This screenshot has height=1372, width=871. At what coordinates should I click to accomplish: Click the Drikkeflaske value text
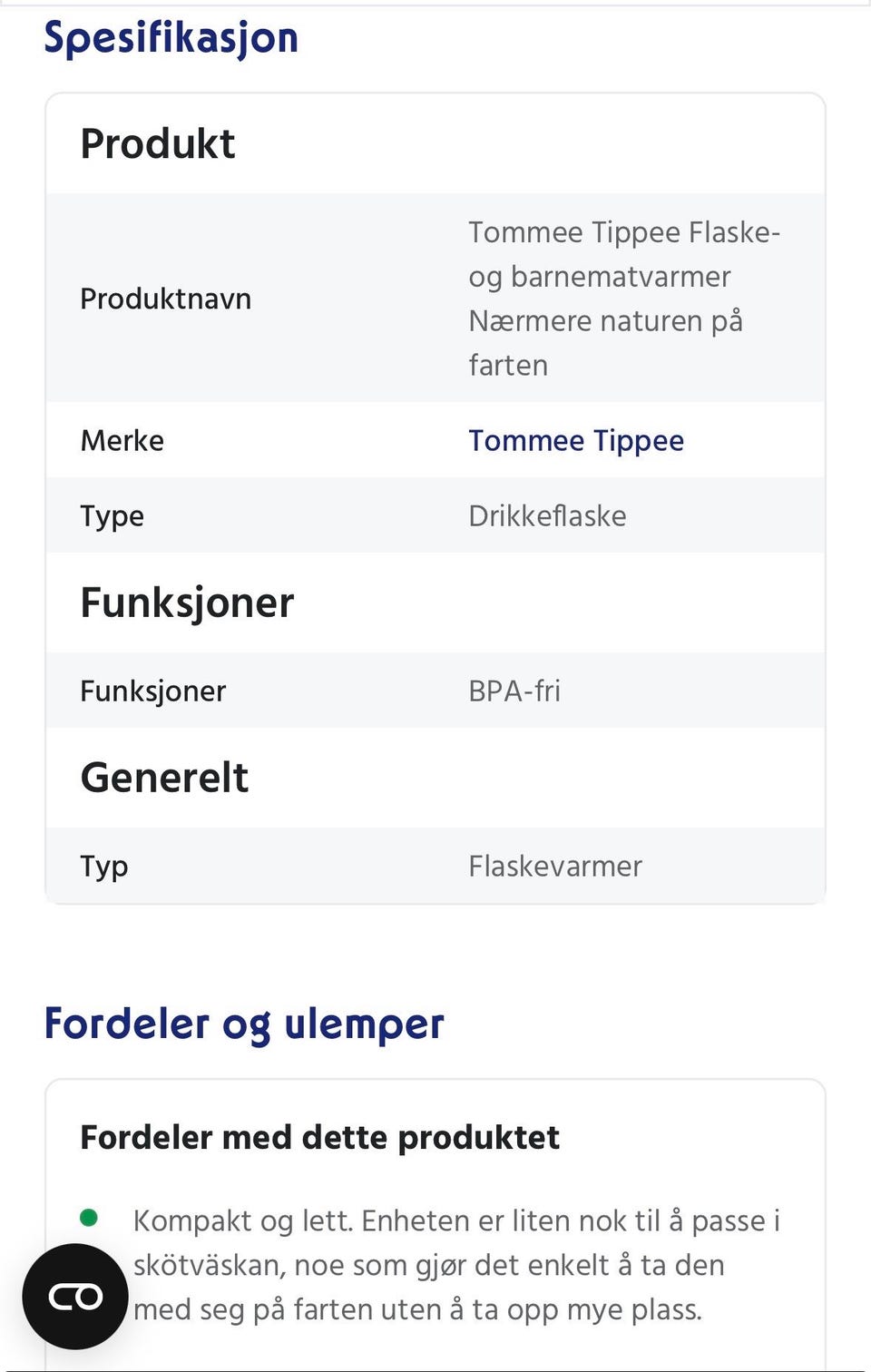[547, 516]
